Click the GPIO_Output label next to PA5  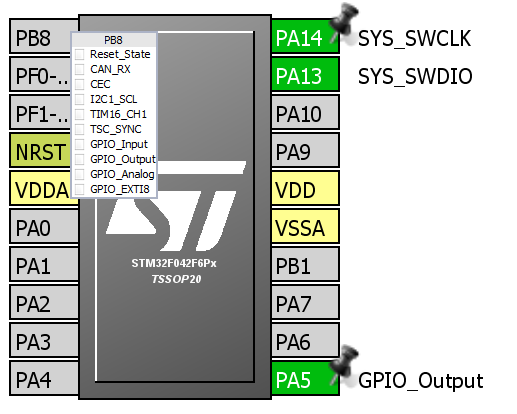click(421, 381)
